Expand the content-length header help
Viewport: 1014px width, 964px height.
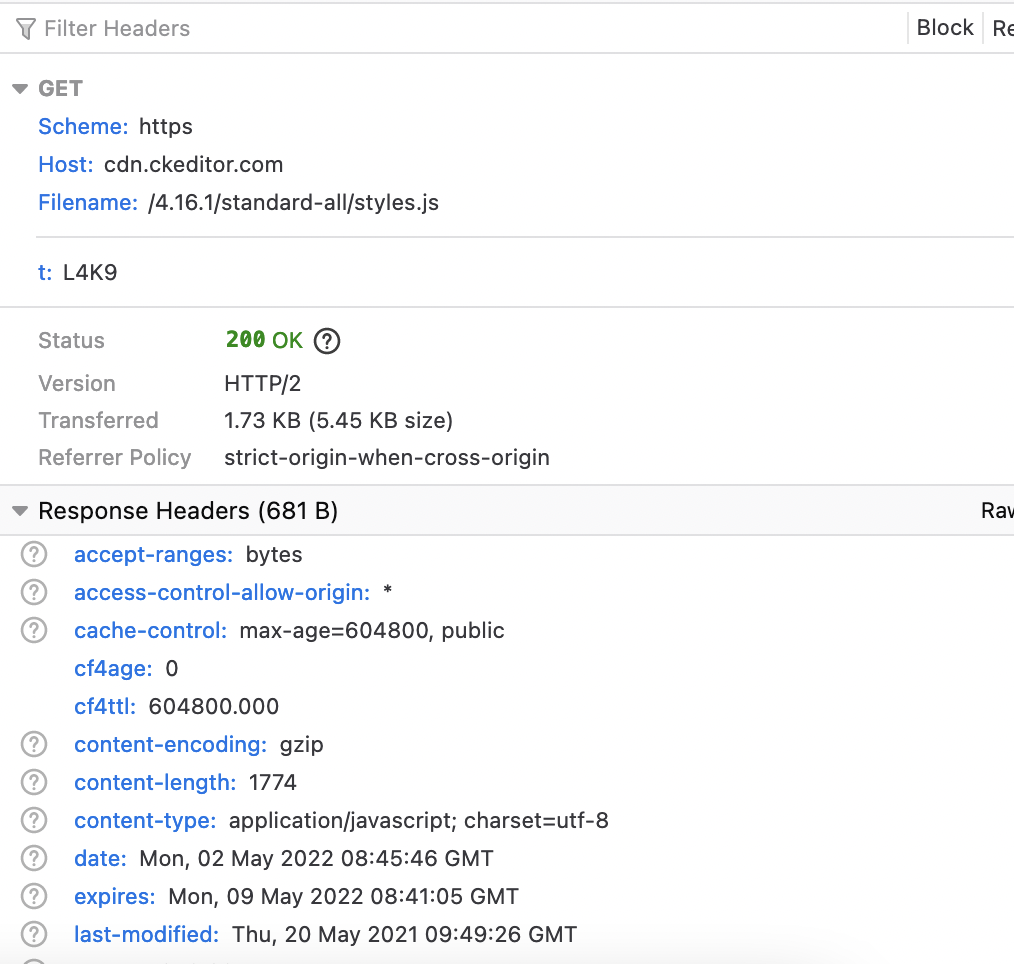pyautogui.click(x=33, y=782)
